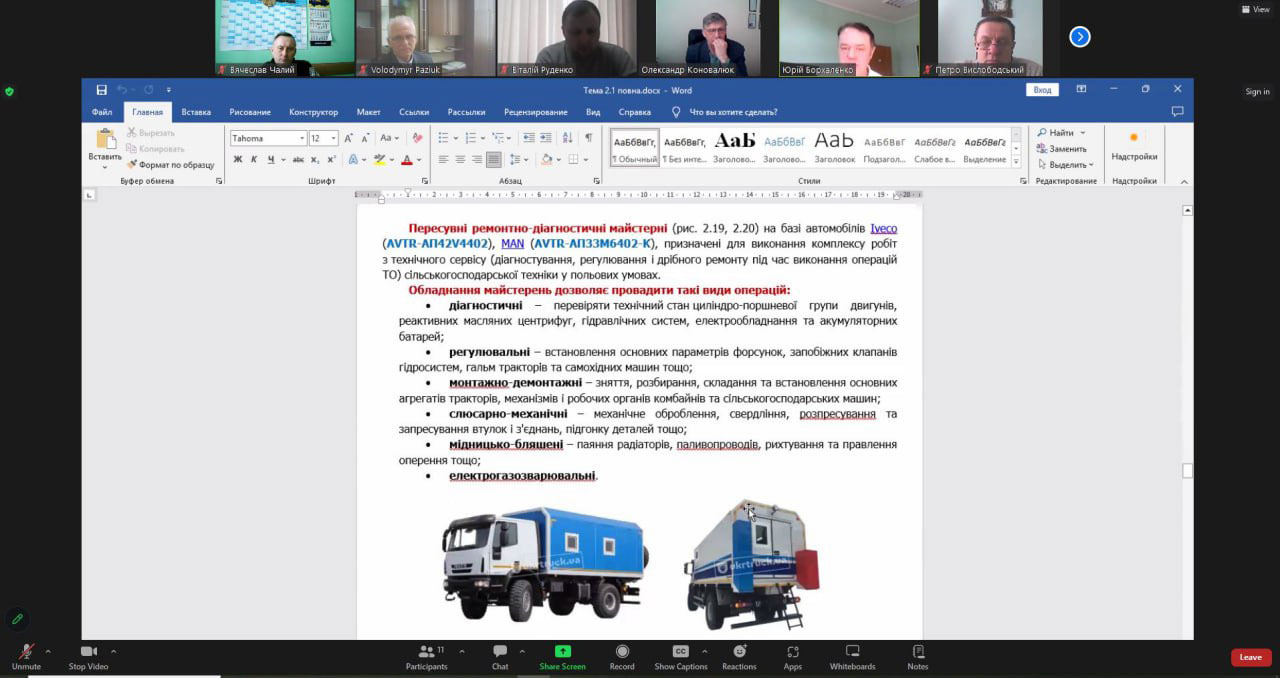1280x678 pixels.
Task: Open Zoom Whiteboards
Action: coord(852,657)
